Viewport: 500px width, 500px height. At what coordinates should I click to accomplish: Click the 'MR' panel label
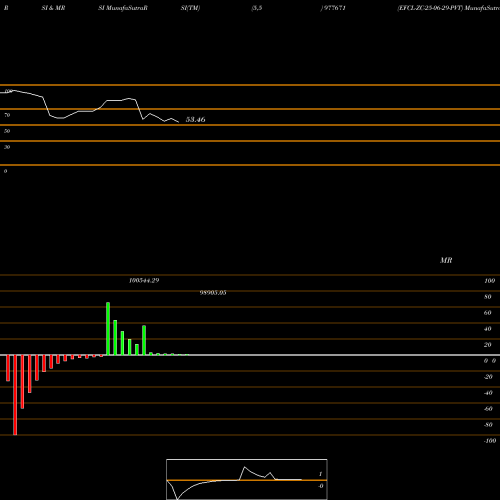(x=446, y=260)
